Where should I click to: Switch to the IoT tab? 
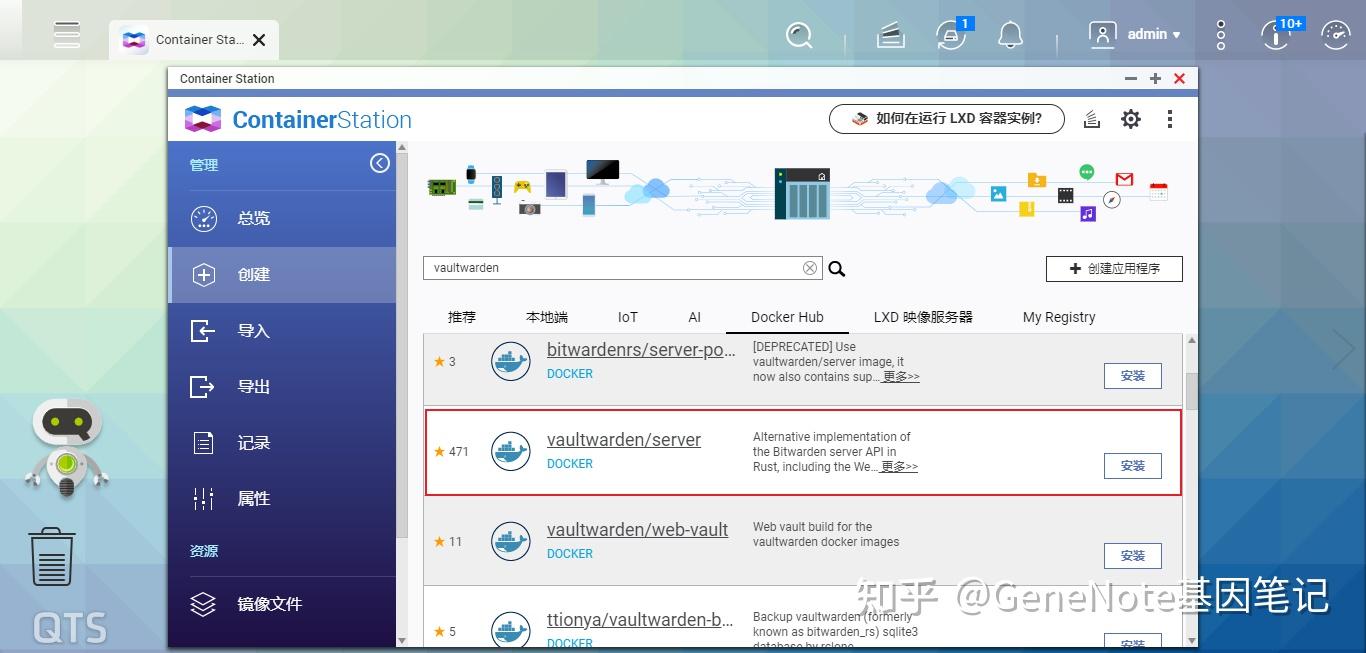point(627,317)
